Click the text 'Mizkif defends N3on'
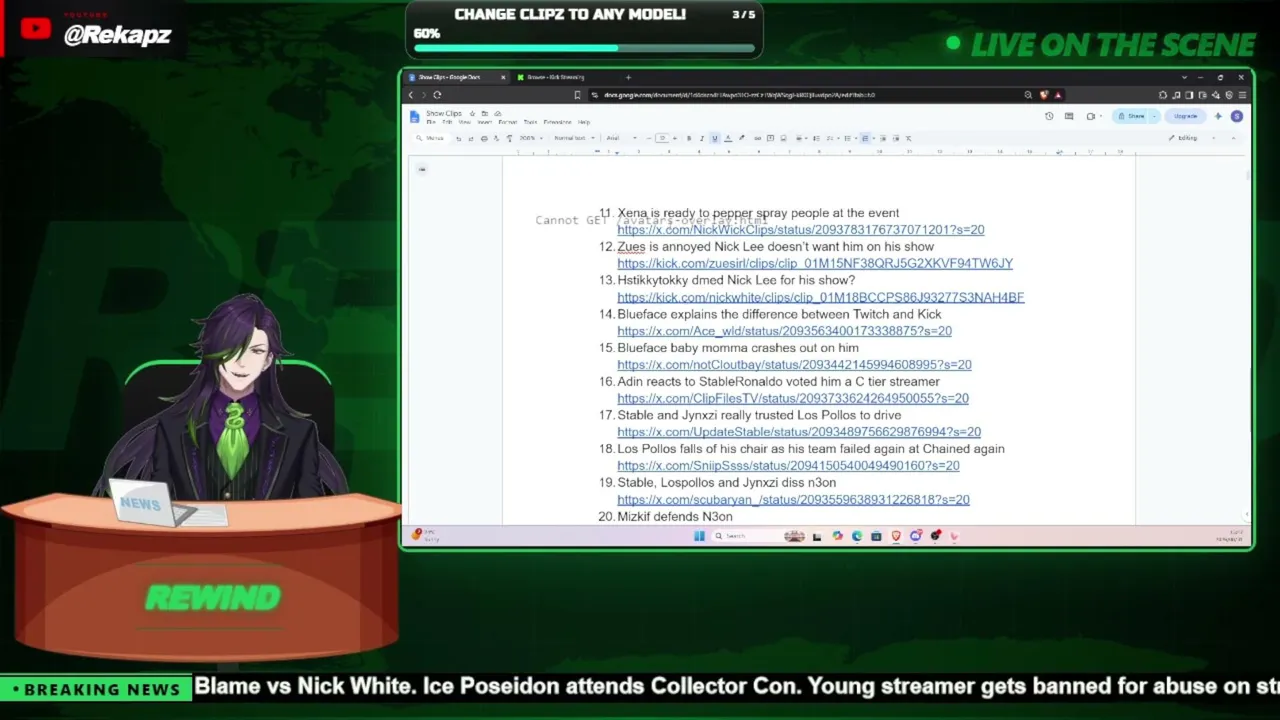1280x720 pixels. point(675,517)
